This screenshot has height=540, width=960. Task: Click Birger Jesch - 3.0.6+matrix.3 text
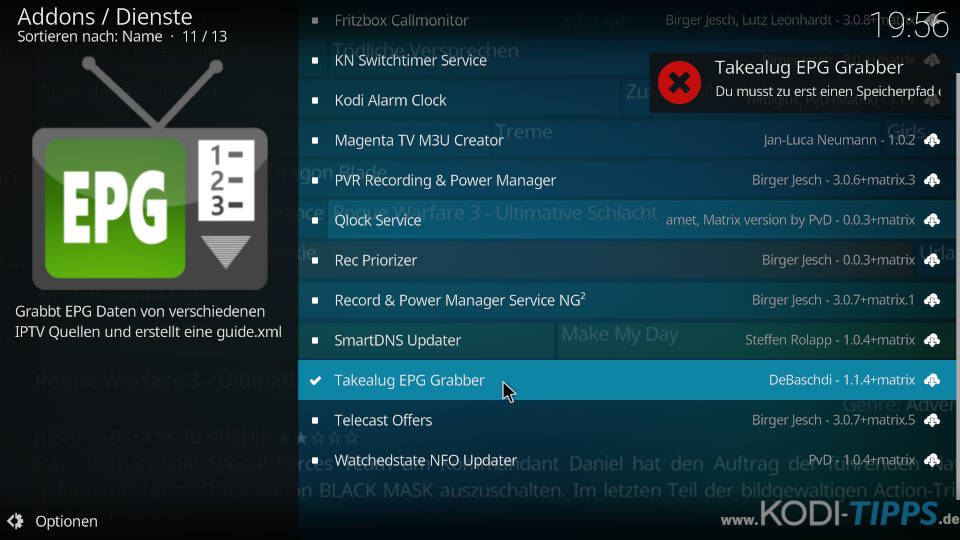[833, 180]
